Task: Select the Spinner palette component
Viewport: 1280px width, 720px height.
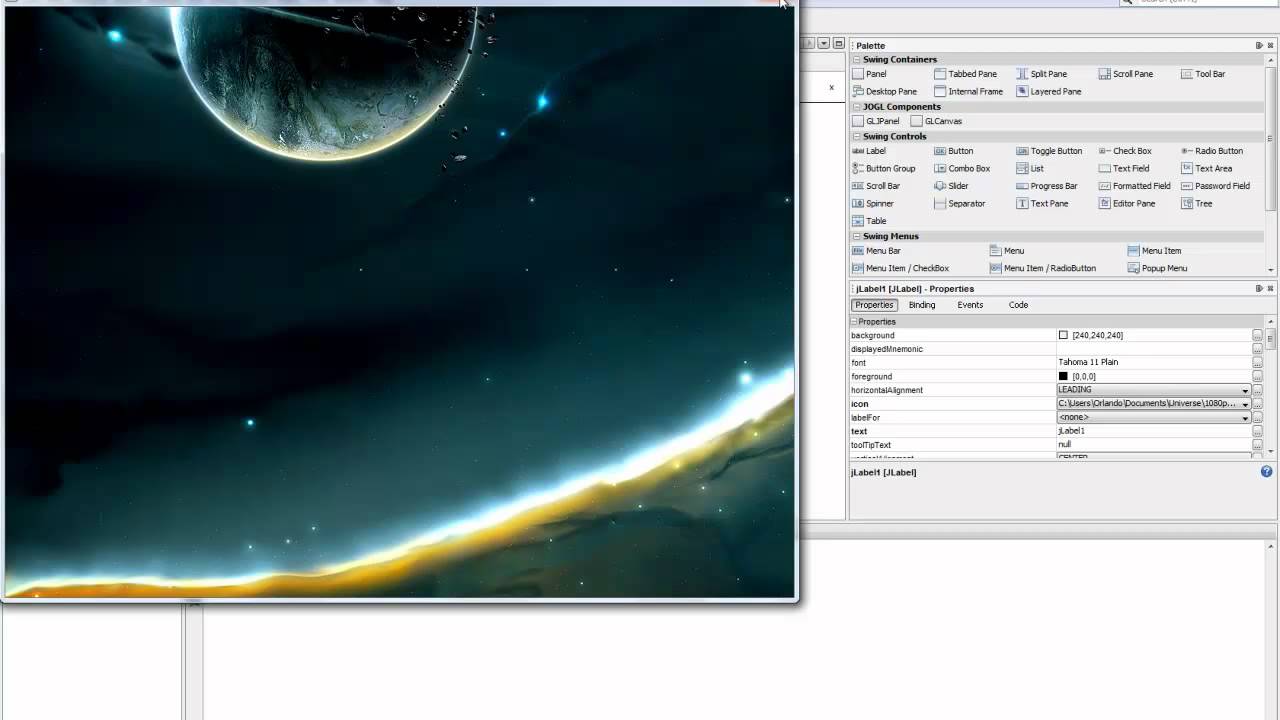Action: tap(872, 203)
